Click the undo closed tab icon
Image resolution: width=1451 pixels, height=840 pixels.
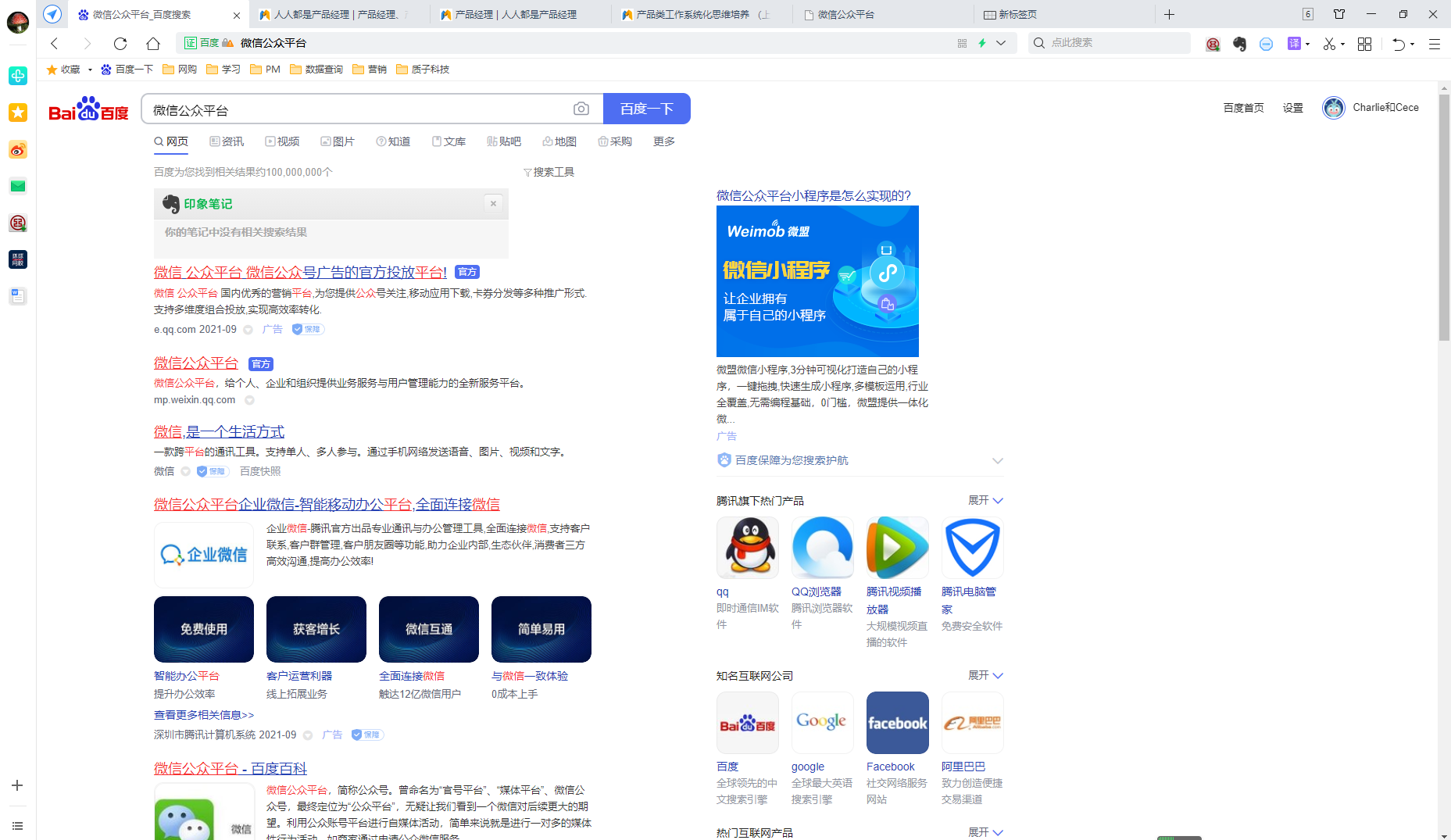(x=1399, y=44)
